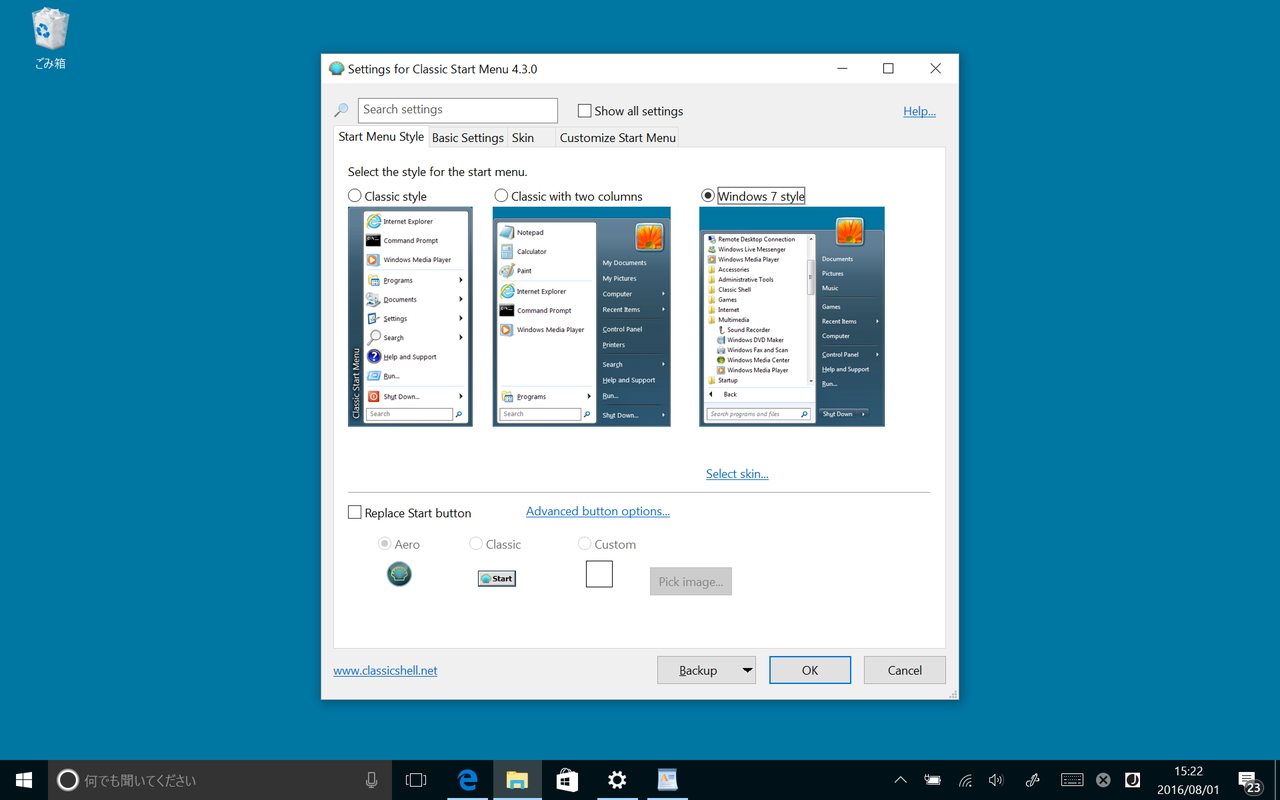Open the Backup dropdown arrow
Image resolution: width=1280 pixels, height=800 pixels.
pos(745,670)
